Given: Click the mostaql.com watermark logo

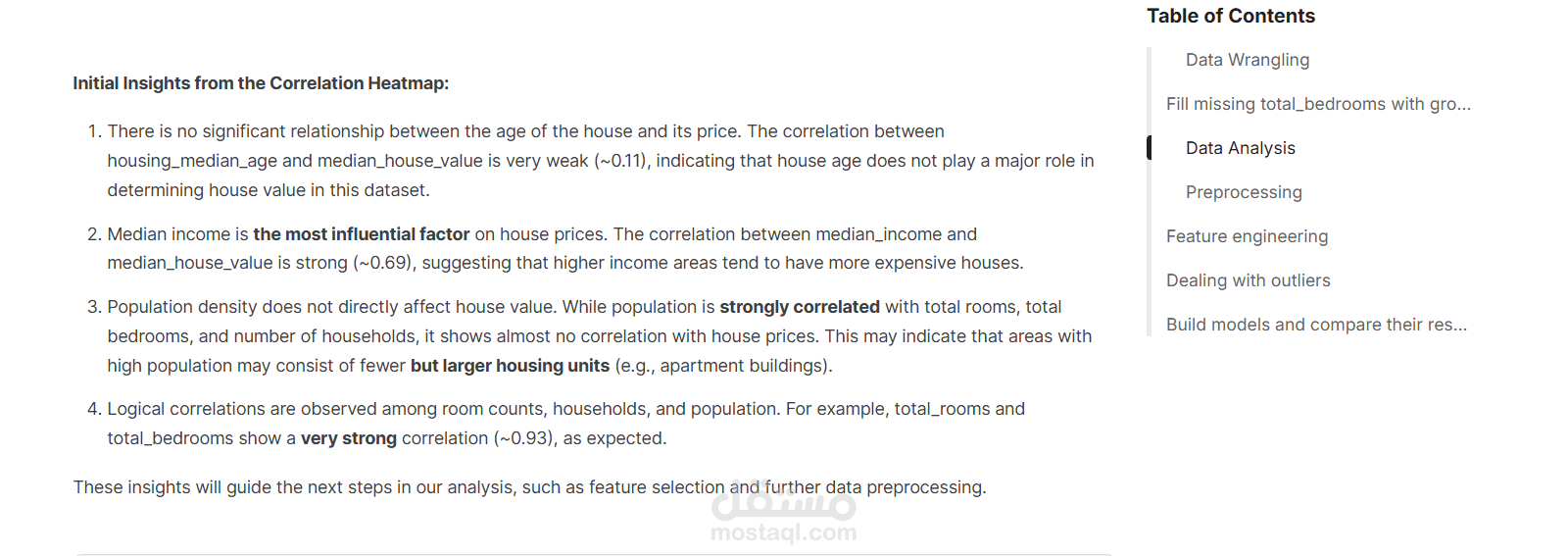Looking at the screenshot, I should tap(783, 505).
